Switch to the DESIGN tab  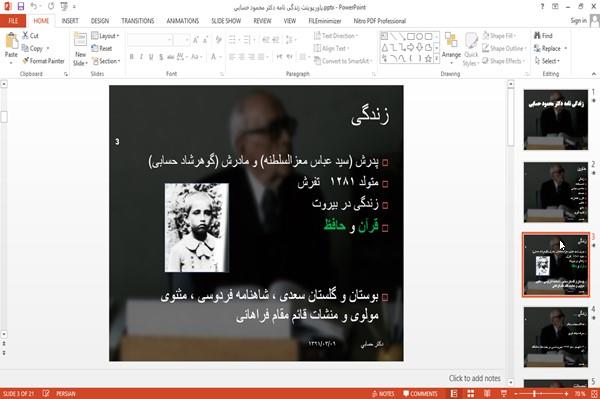(x=99, y=21)
